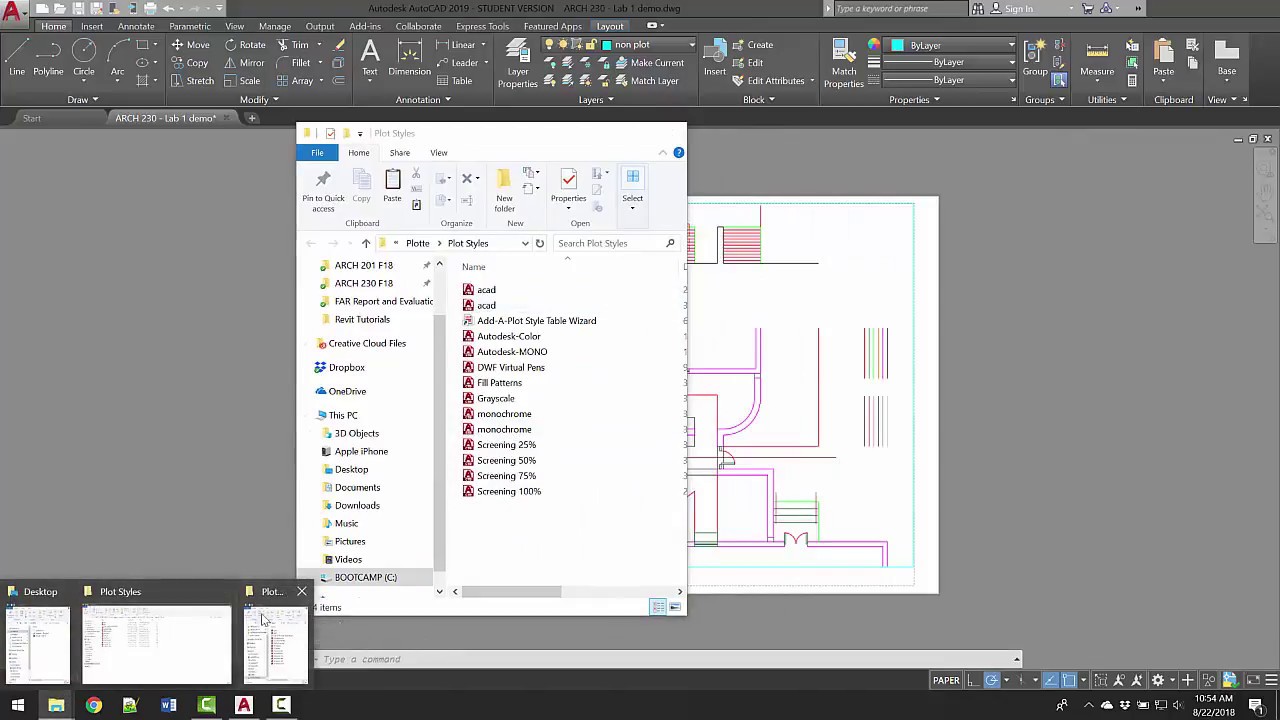1280x720 pixels.
Task: Toggle PAPER space button in status bar
Action: [946, 680]
